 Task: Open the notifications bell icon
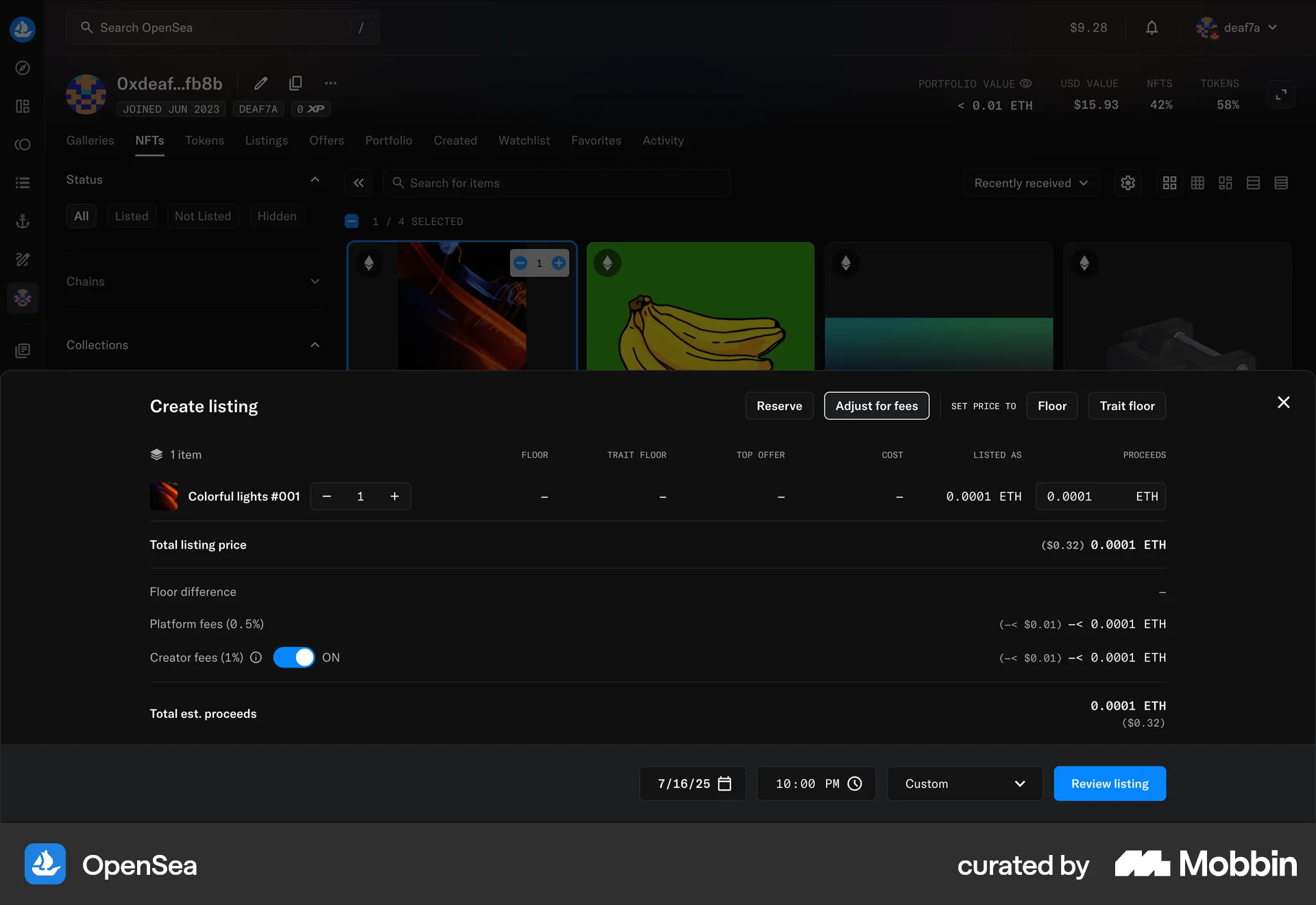click(x=1151, y=27)
